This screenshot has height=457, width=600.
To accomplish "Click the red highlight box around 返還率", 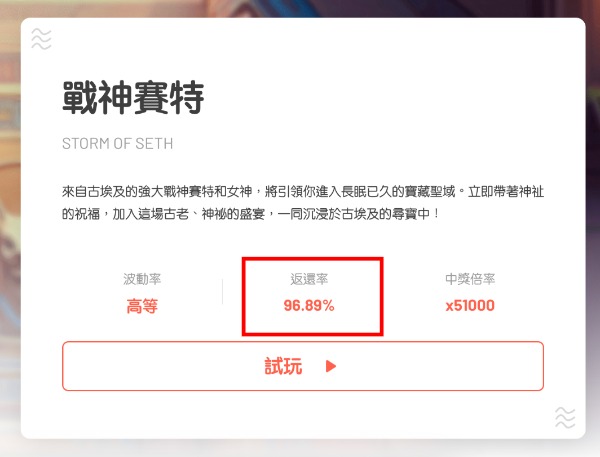I will pos(313,296).
